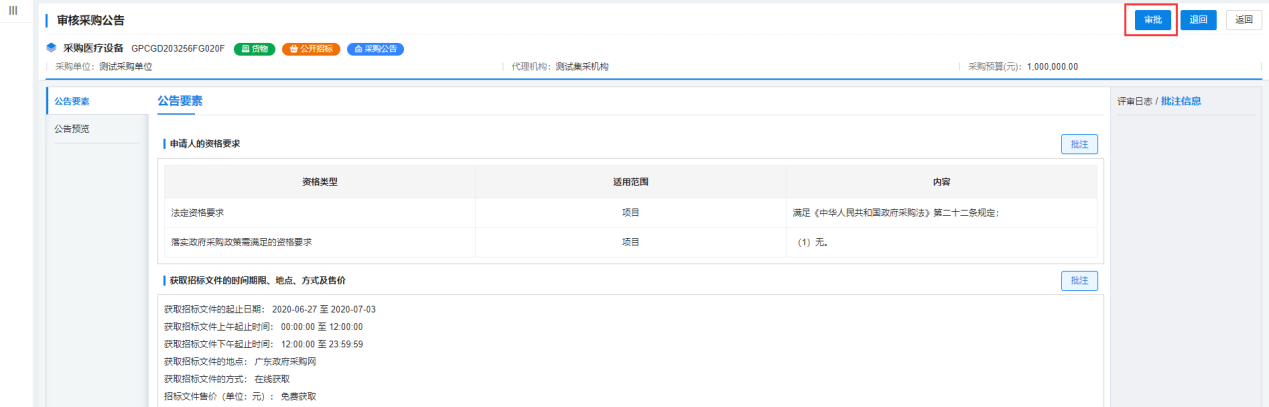This screenshot has height=407, width=1269.
Task: Click the 资格类型 table column header
Action: point(320,182)
